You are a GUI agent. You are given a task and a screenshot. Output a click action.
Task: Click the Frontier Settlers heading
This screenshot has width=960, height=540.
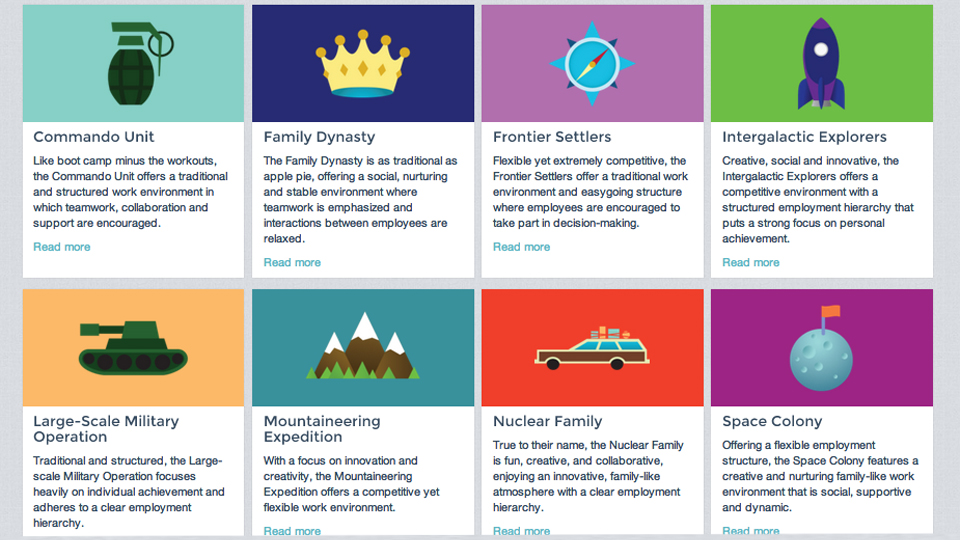tap(552, 137)
